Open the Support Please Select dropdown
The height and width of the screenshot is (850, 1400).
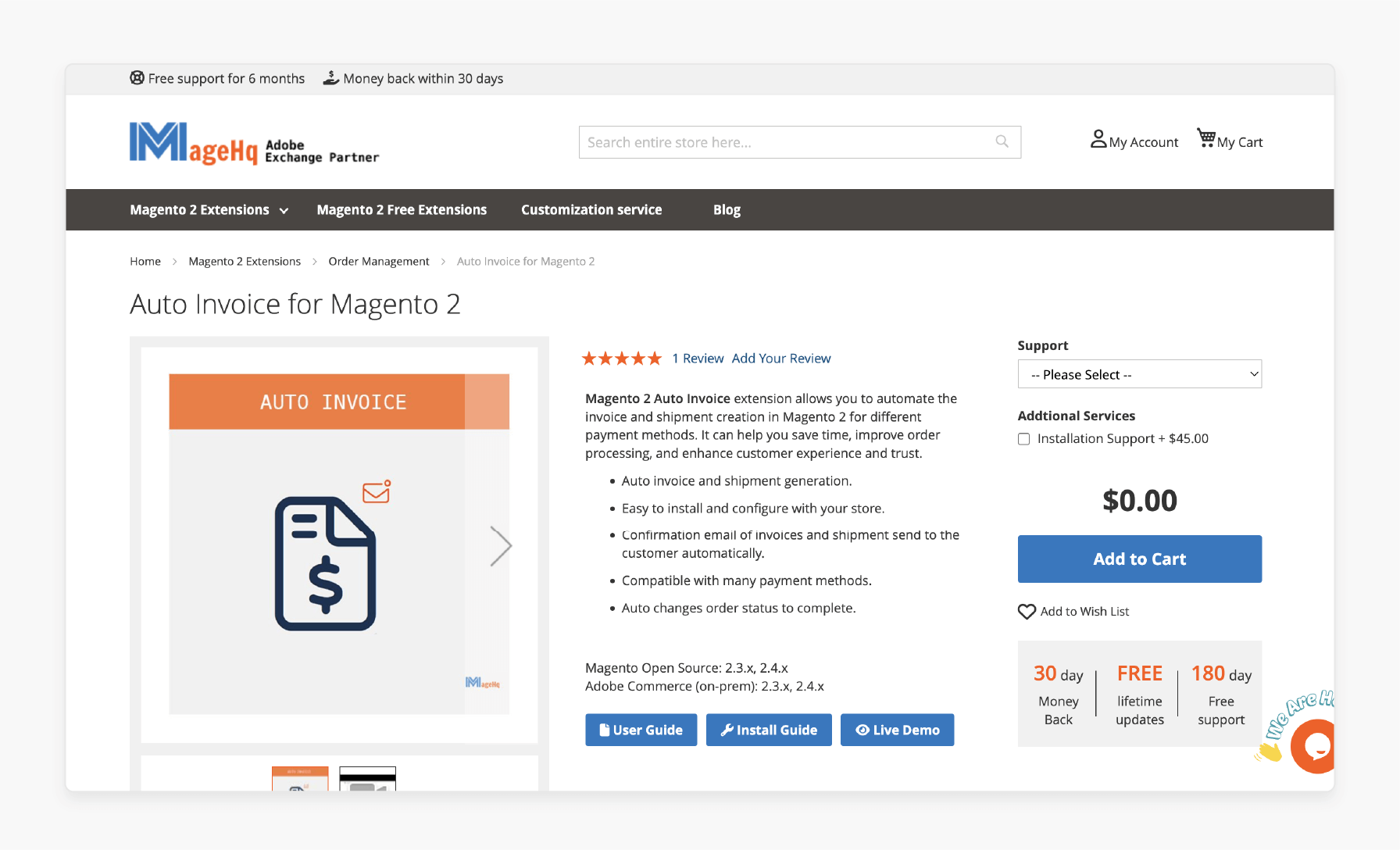pyautogui.click(x=1139, y=374)
